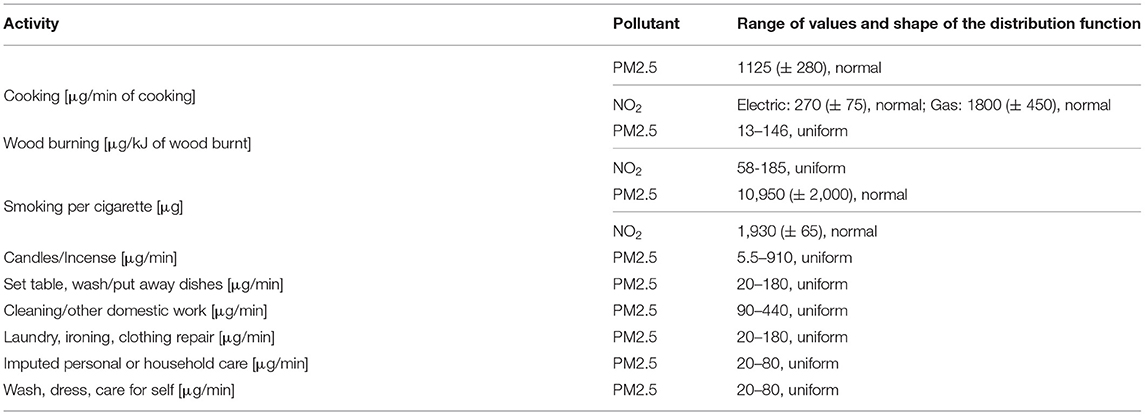The height and width of the screenshot is (415, 1145).
Task: Select the Electric and Gas NO2 values
Action: tap(924, 106)
